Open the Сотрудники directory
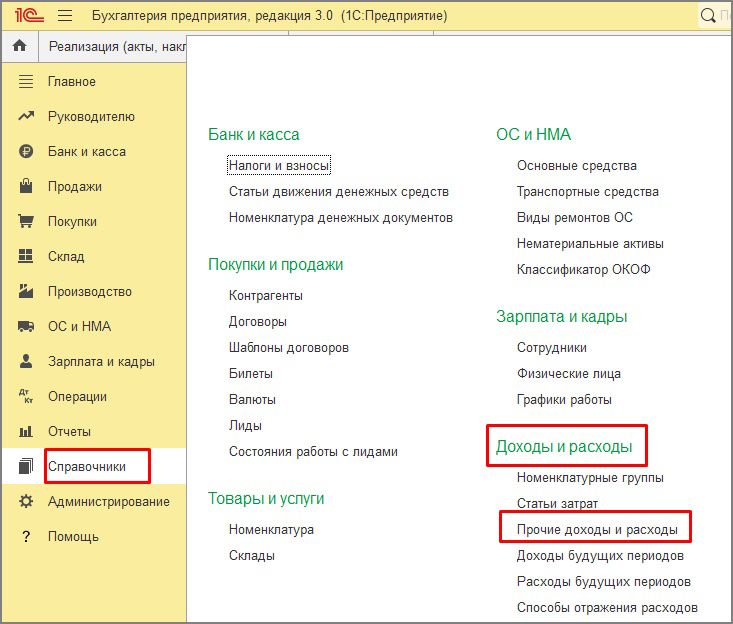 (552, 347)
